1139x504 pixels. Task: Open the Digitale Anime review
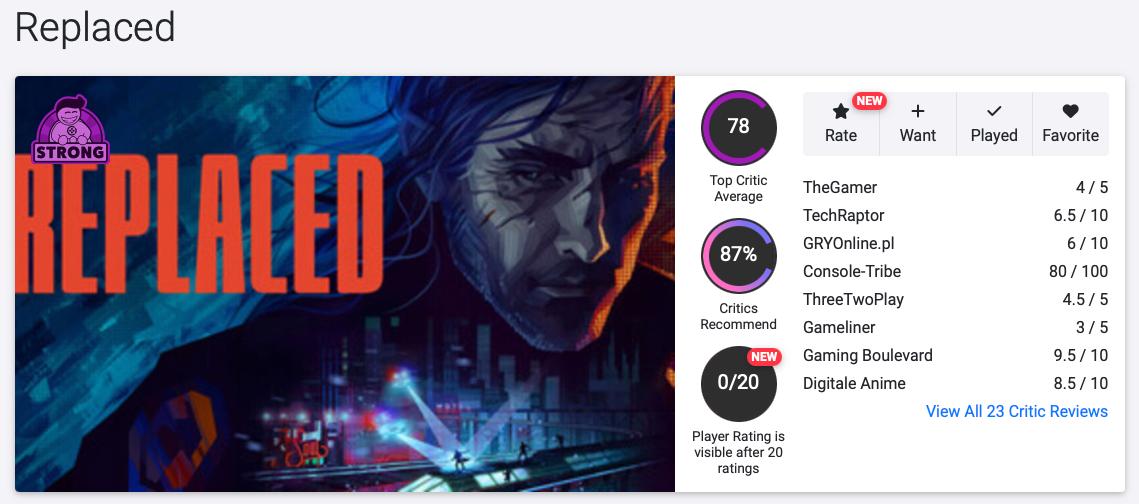click(854, 383)
